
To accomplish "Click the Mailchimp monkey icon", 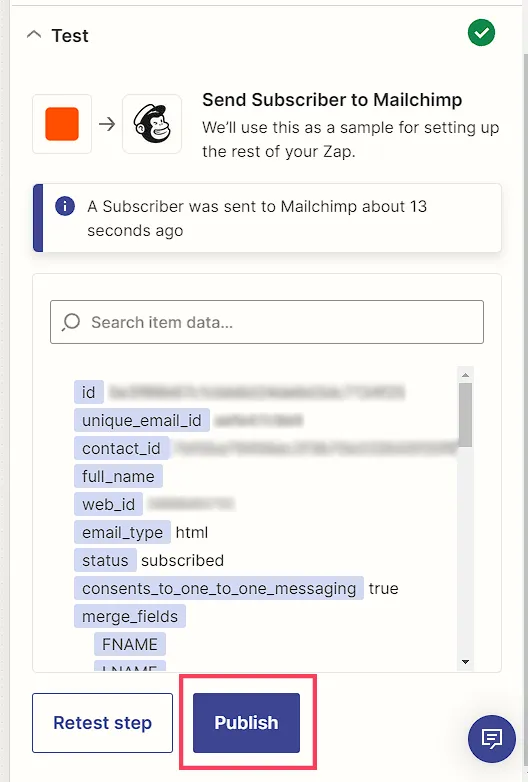I will coord(152,124).
